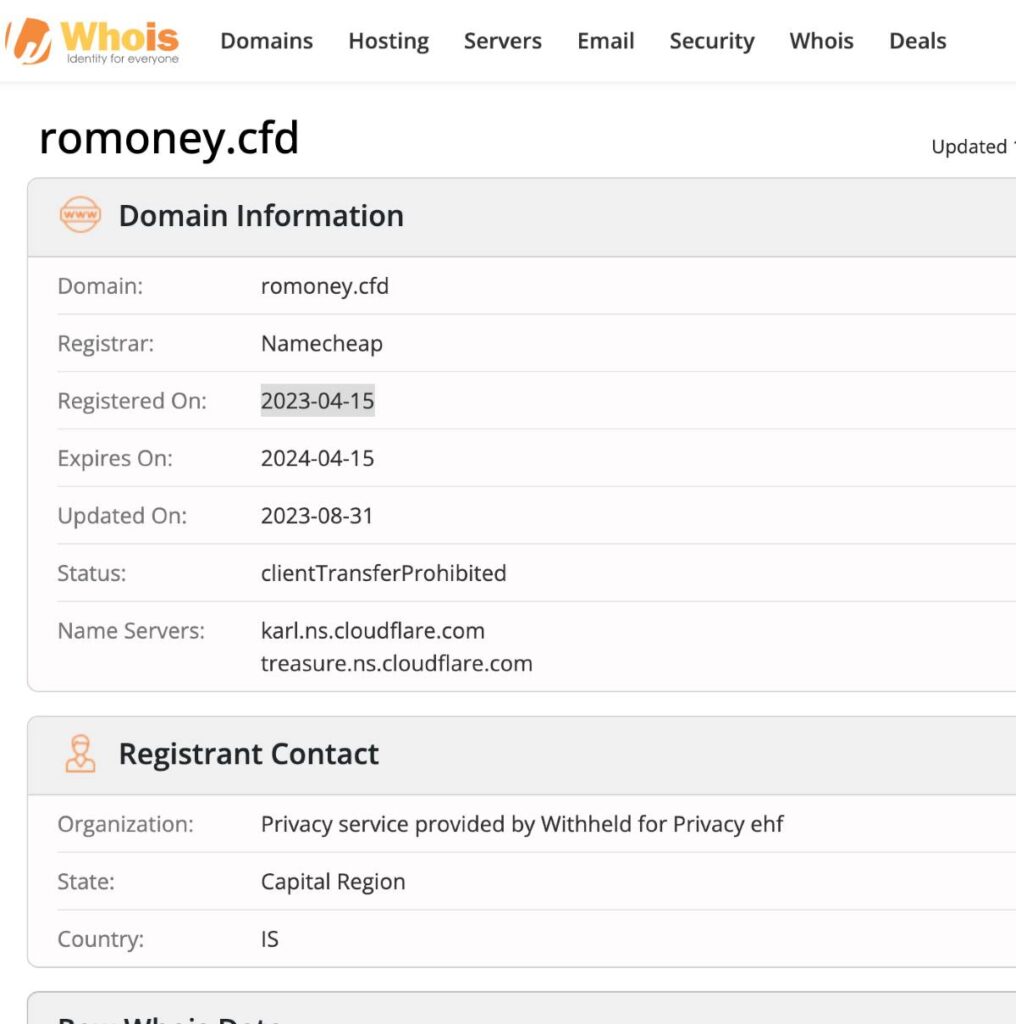Click the person icon beside Registrant Contact
This screenshot has width=1016, height=1024.
[80, 753]
